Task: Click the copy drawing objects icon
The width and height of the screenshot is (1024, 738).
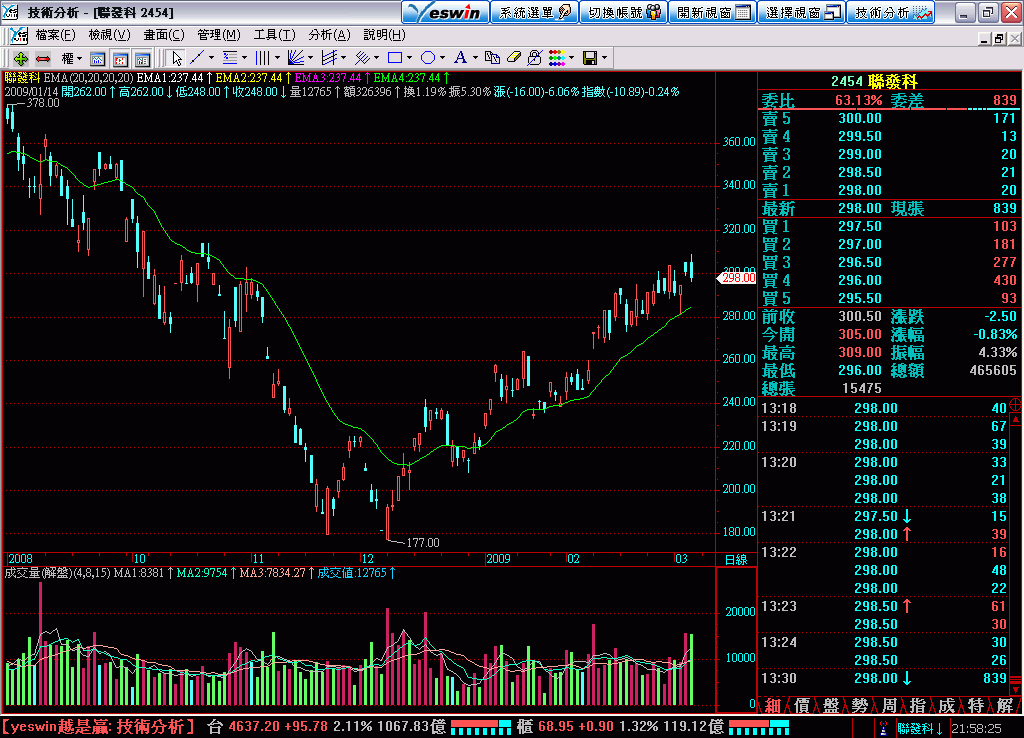Action: tap(492, 58)
